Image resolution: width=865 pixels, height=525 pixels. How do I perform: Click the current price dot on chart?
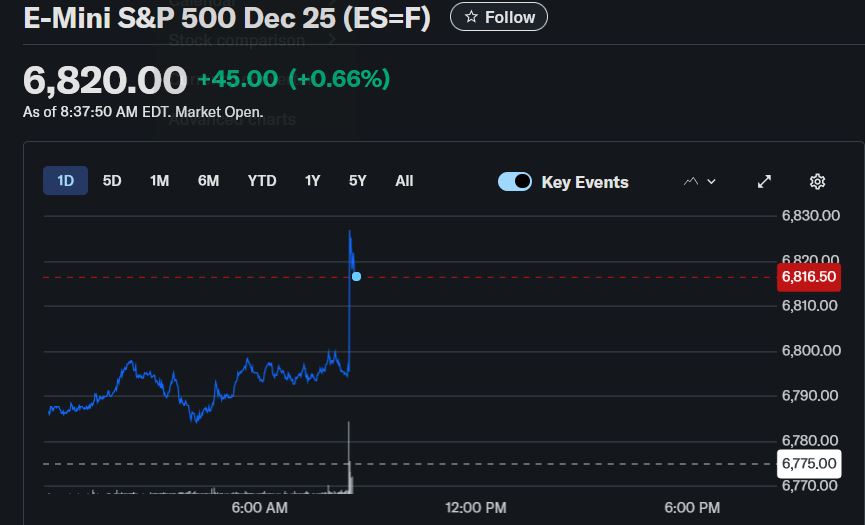coord(356,276)
